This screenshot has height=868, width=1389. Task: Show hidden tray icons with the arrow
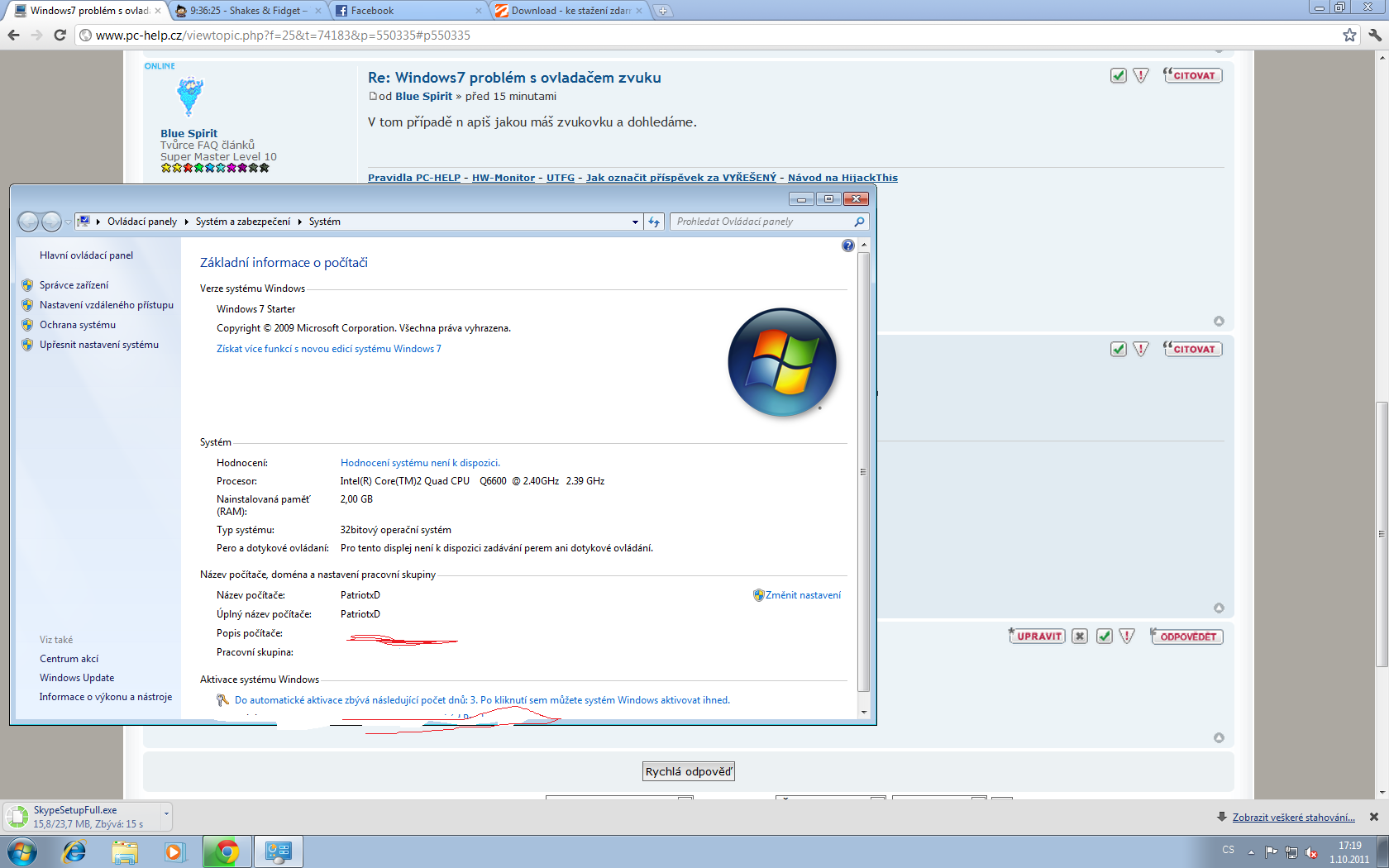point(1251,852)
